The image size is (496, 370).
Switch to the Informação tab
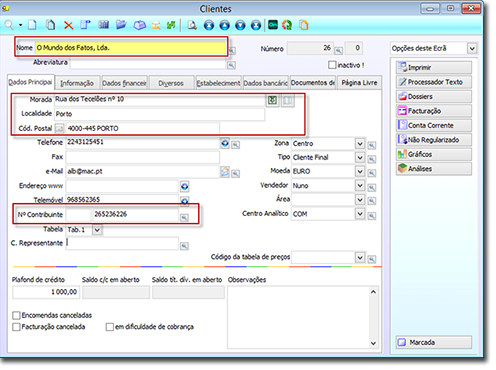77,83
